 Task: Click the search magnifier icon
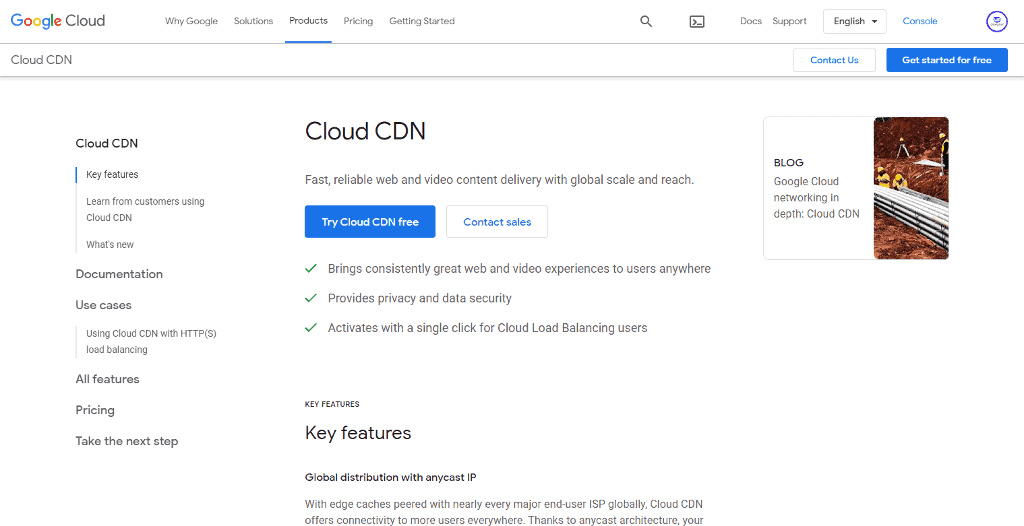[646, 21]
